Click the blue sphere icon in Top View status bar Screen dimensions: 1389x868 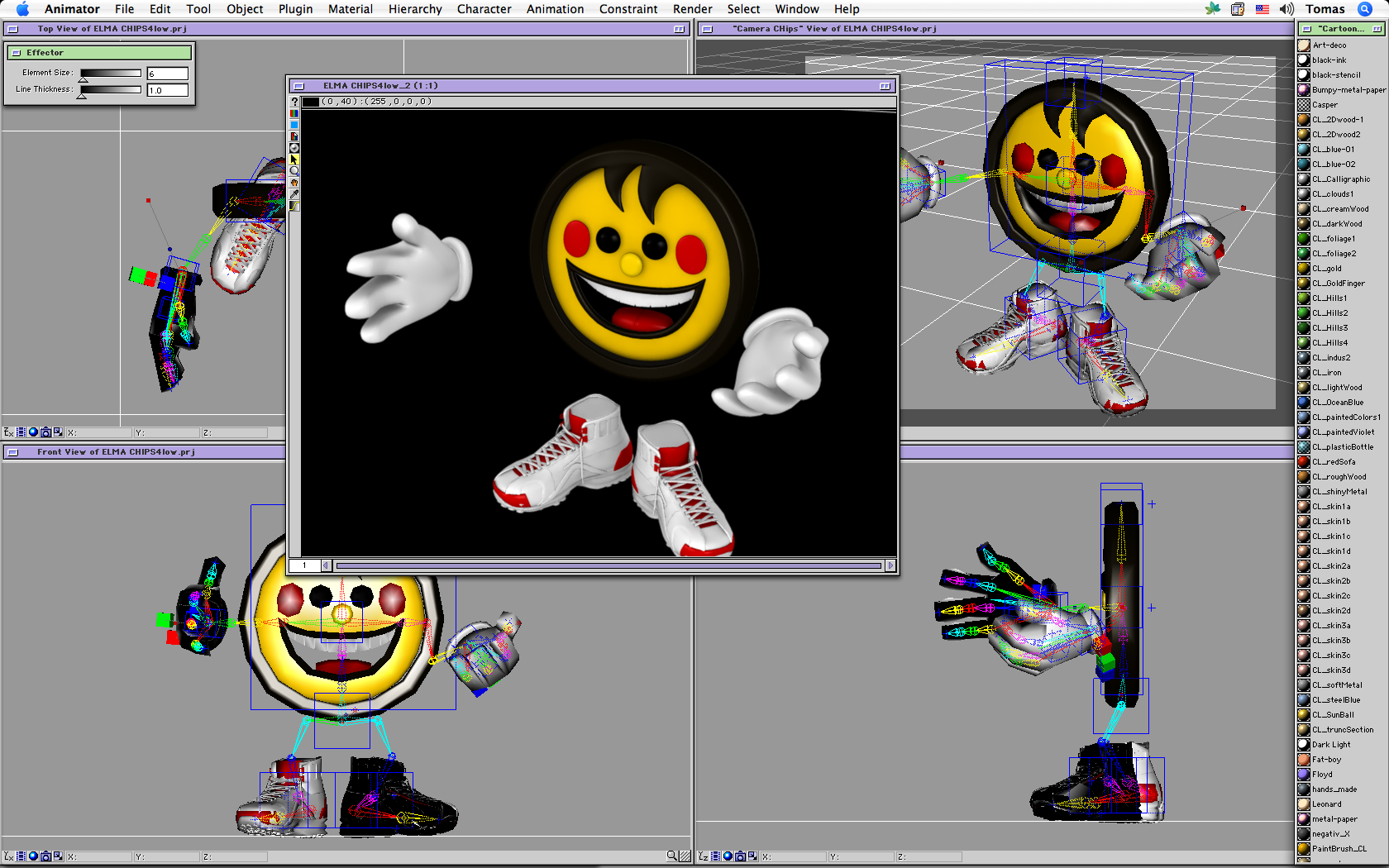click(x=33, y=432)
